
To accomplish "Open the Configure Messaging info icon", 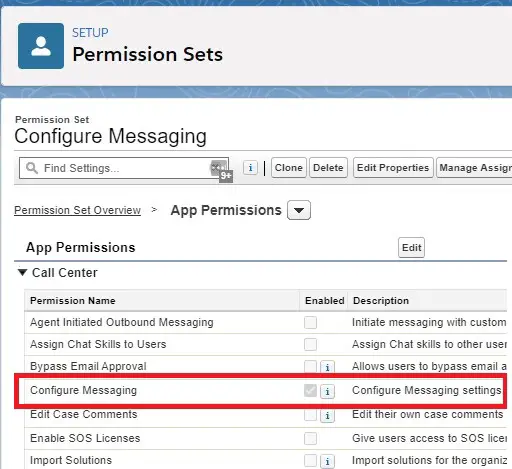I will 327,391.
